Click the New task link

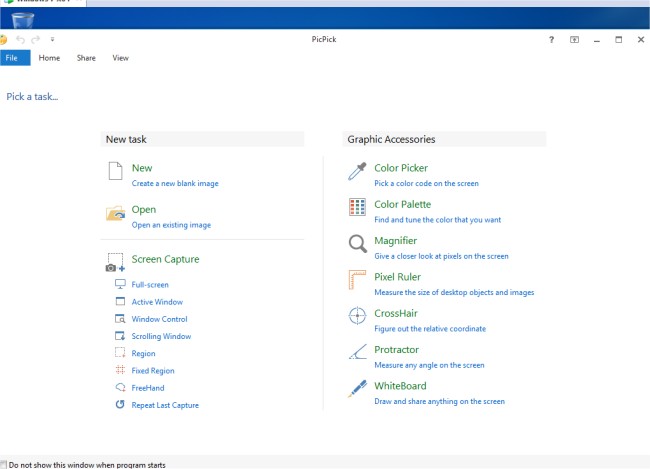142,168
